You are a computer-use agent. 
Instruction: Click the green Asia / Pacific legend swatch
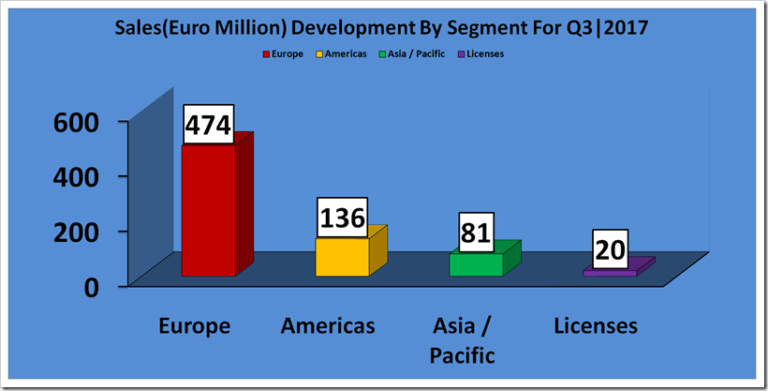tap(383, 54)
